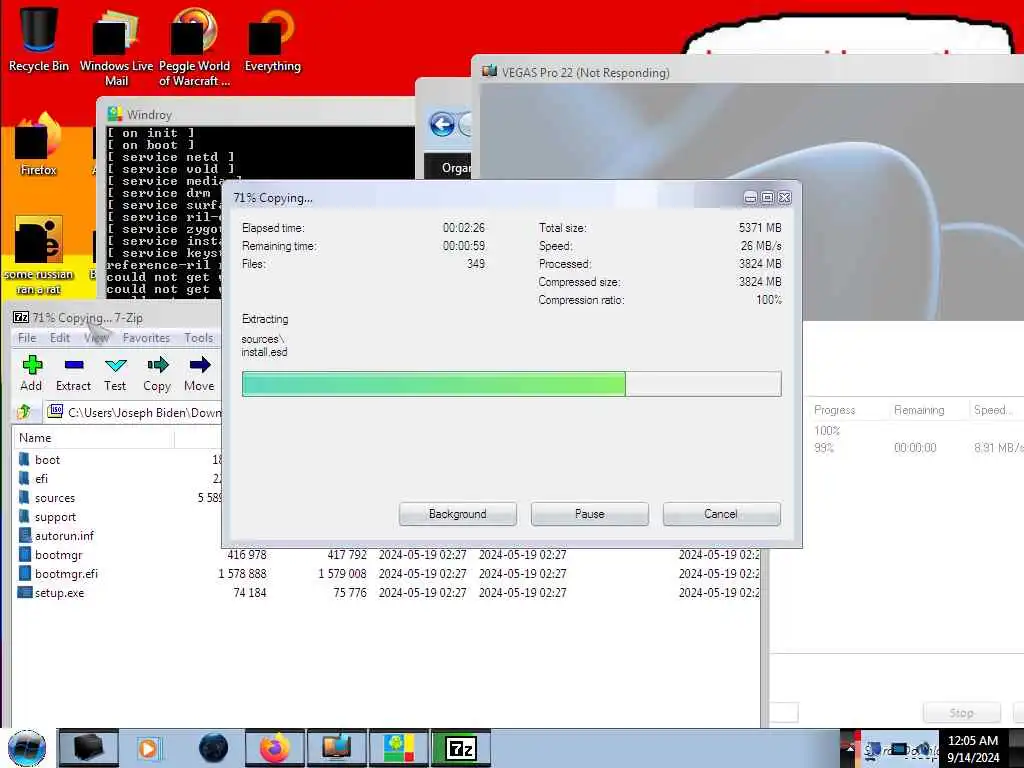
Task: Open the VEGAS Pro taskbar button
Action: coord(337,748)
